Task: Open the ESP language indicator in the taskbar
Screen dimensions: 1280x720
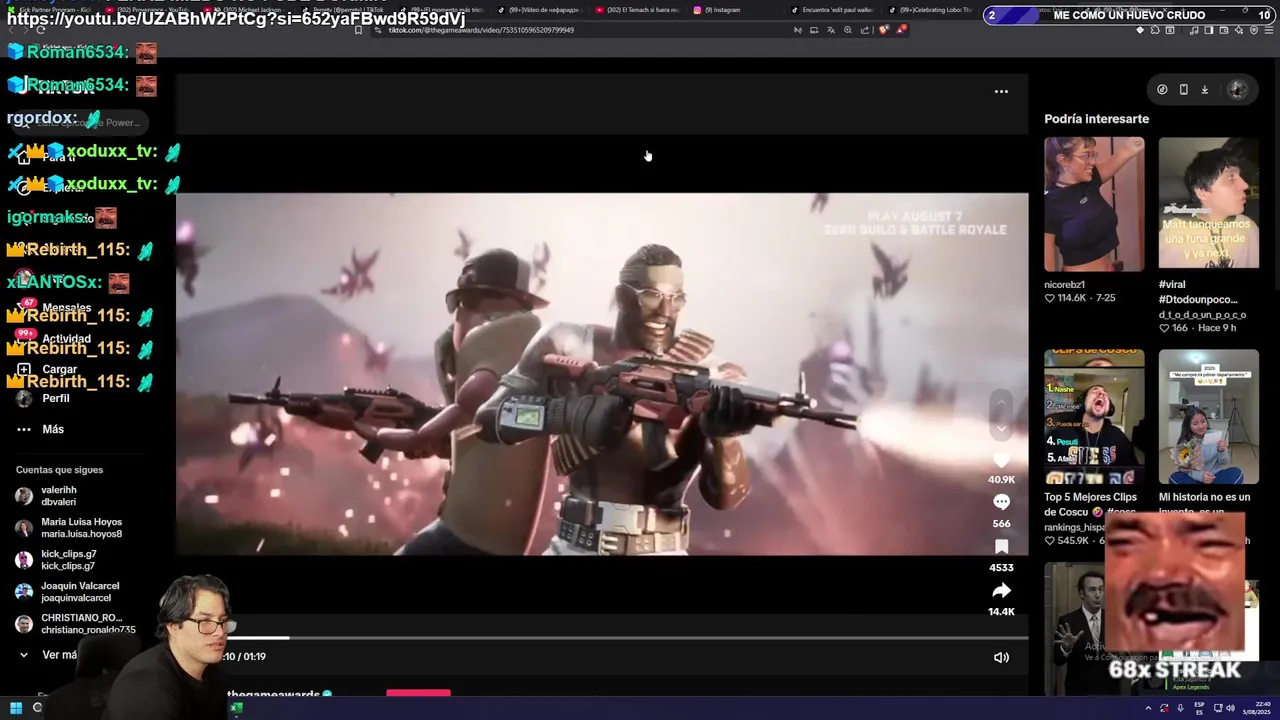Action: [1199, 708]
